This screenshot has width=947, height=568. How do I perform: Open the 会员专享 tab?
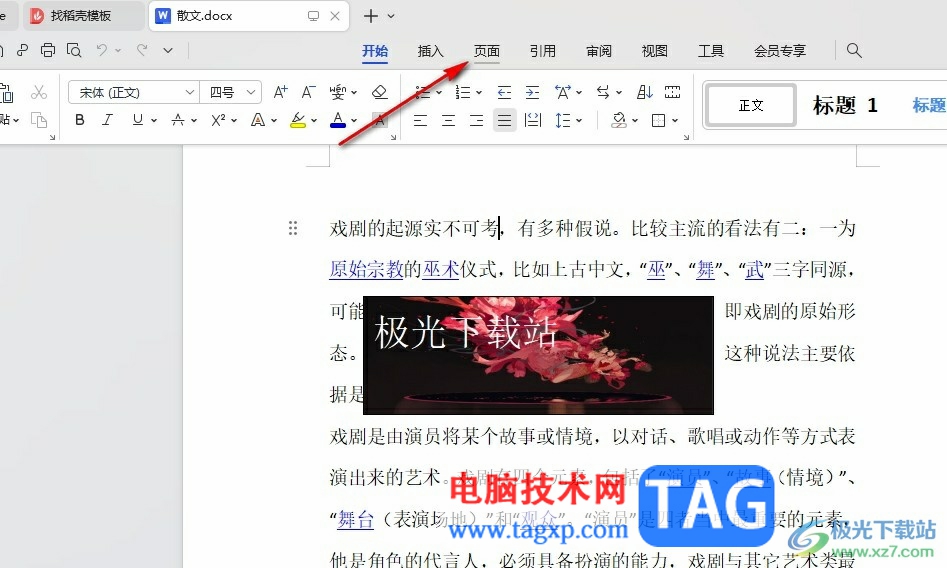click(x=780, y=51)
